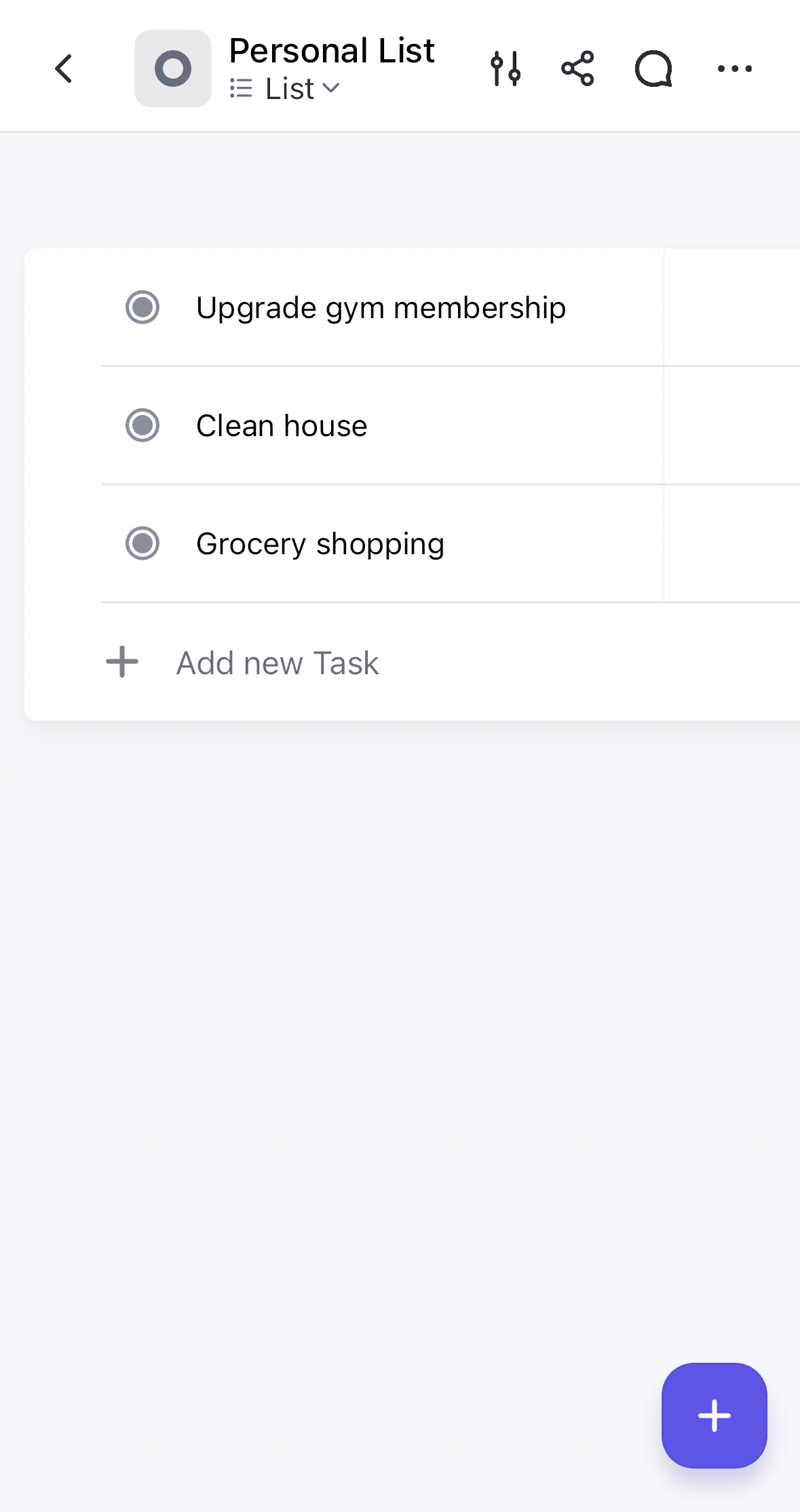Viewport: 800px width, 1512px height.
Task: Tap the Personal List avatar icon
Action: pyautogui.click(x=173, y=69)
